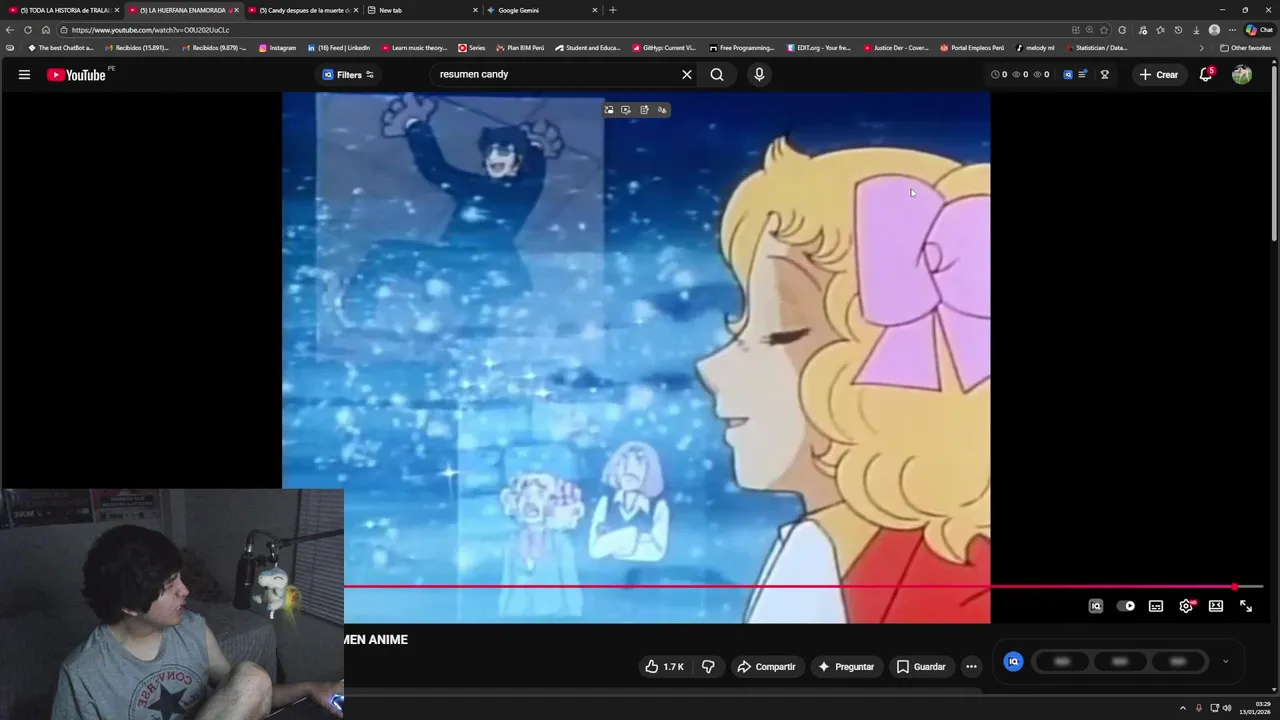Open 'Learn music theory' bookmark
Viewport: 1280px width, 720px height.
pyautogui.click(x=415, y=48)
